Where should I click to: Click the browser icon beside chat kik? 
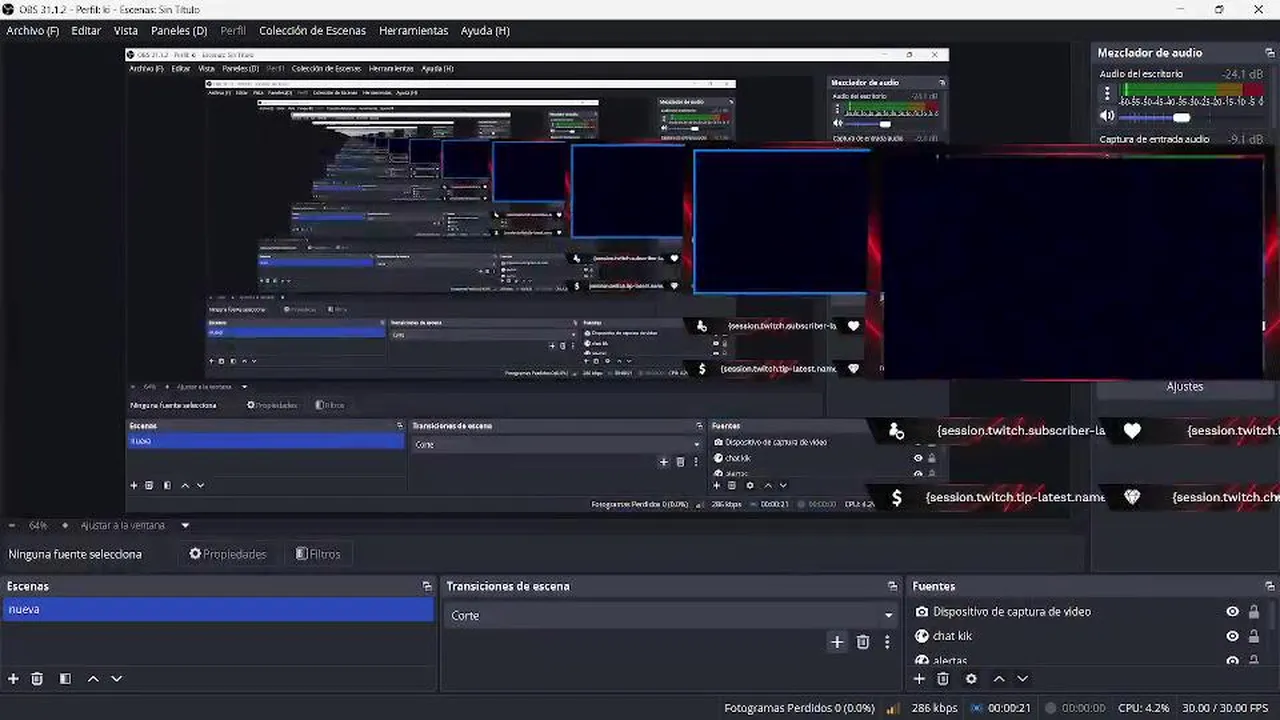[x=922, y=636]
